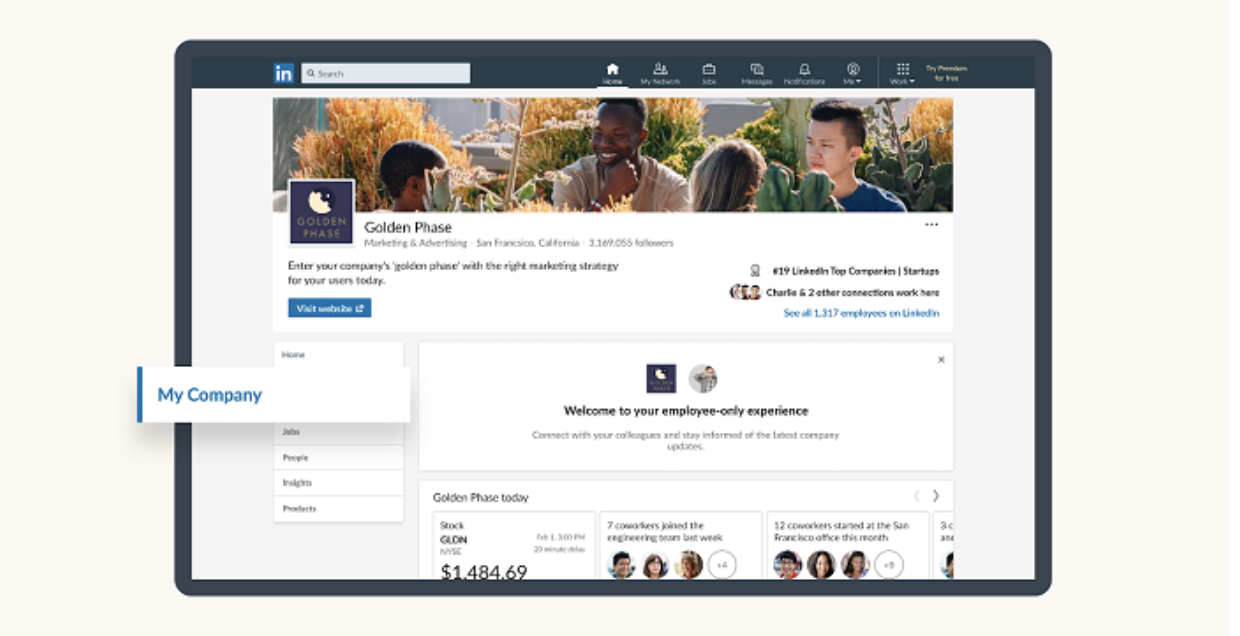Image resolution: width=1240 pixels, height=636 pixels.
Task: Open the Jobs briefcase icon in the top bar
Action: (x=709, y=74)
